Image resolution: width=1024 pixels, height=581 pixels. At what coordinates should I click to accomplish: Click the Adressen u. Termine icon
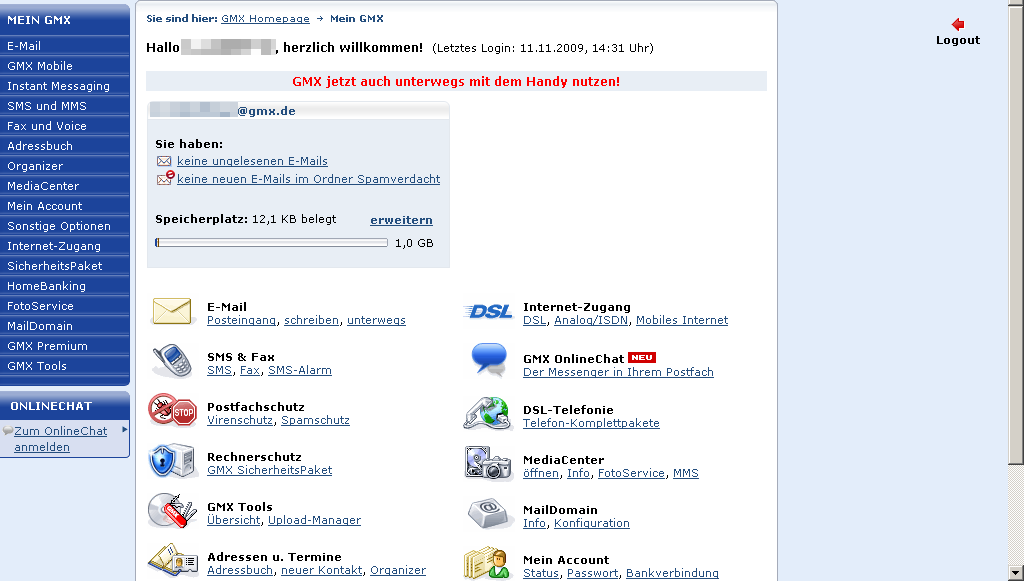pyautogui.click(x=172, y=562)
